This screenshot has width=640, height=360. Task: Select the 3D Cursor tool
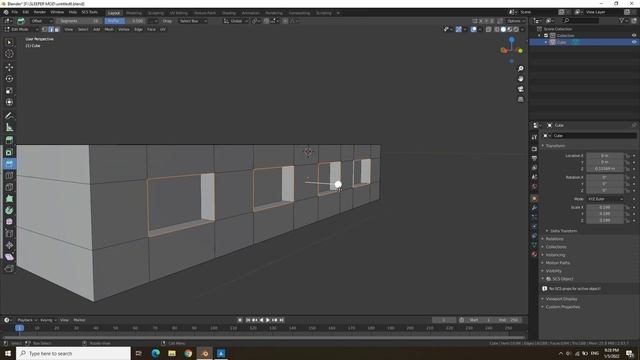(x=9, y=54)
